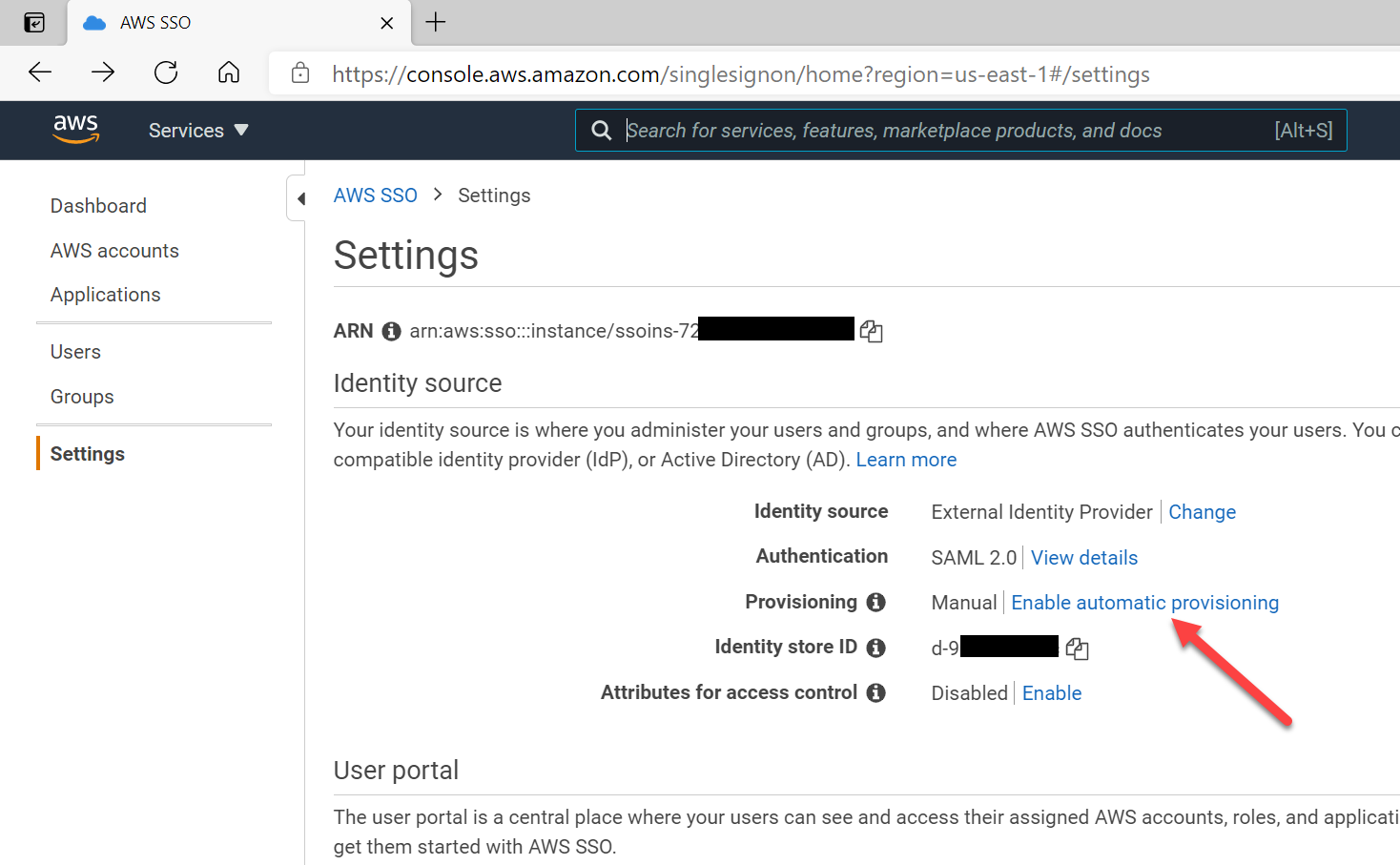Viewport: 1400px width, 865px height.
Task: Go to browser home page
Action: (229, 72)
